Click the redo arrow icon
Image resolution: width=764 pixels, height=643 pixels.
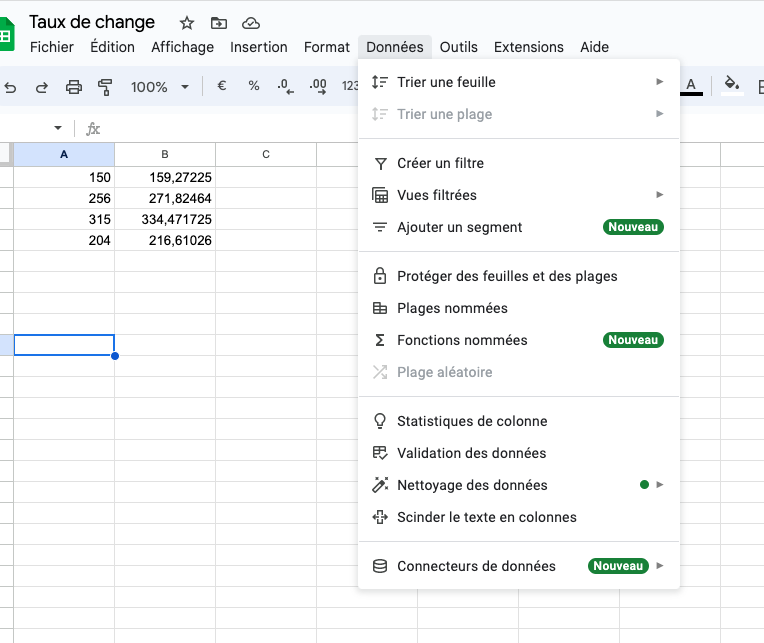pyautogui.click(x=42, y=88)
